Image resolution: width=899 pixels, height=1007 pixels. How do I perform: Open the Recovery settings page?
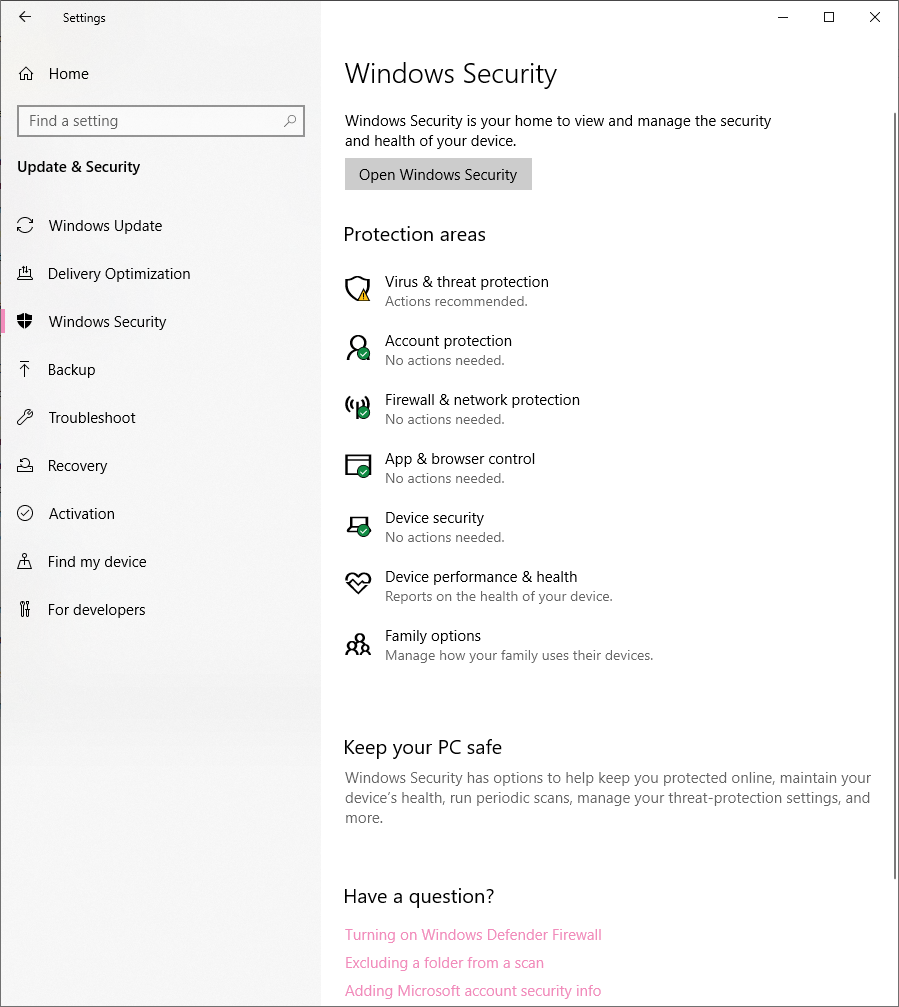click(x=77, y=466)
